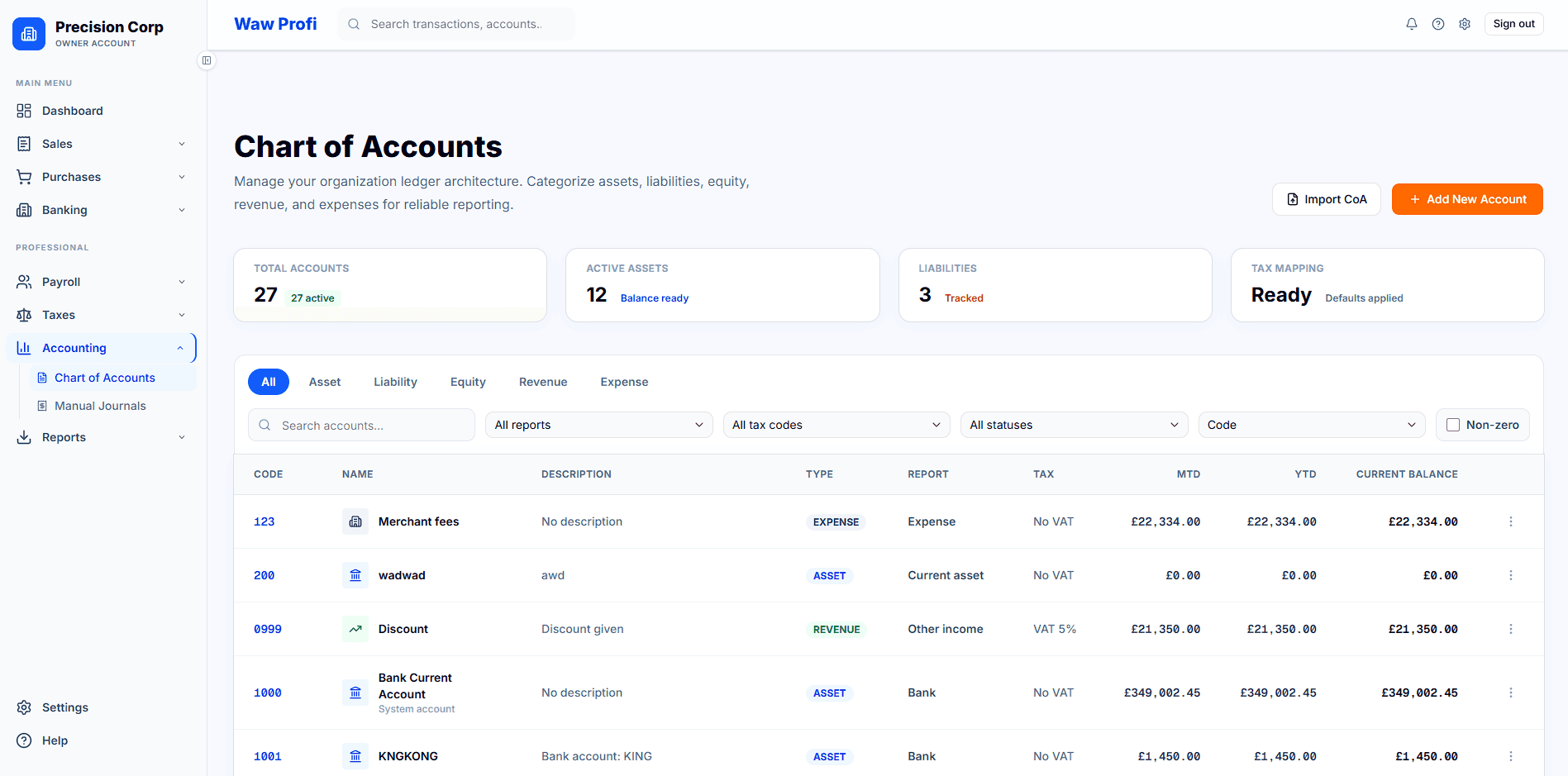Click the Purchases cart icon in sidebar

pos(24,177)
